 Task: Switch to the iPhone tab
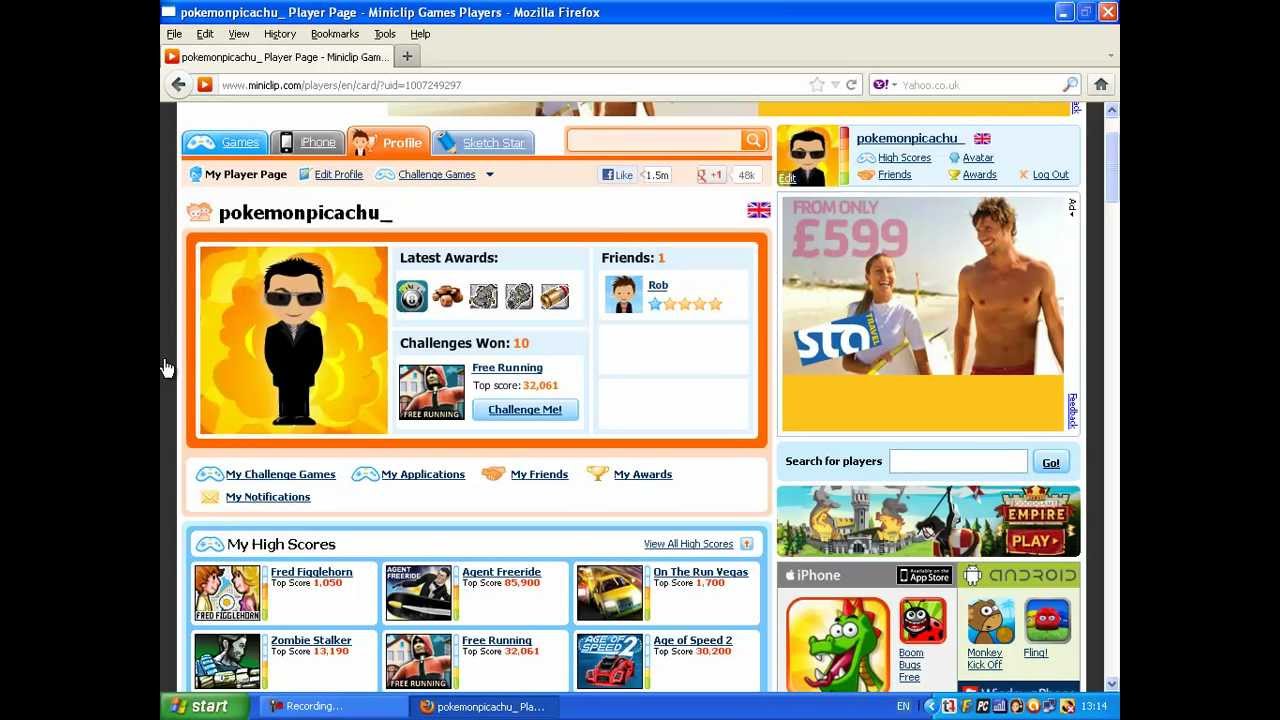point(307,142)
